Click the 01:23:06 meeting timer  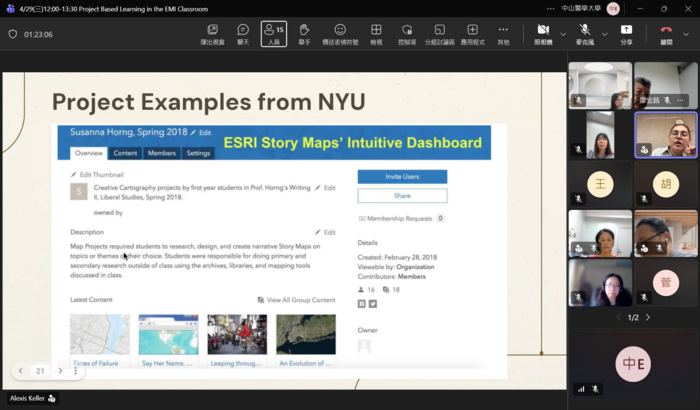tap(38, 34)
